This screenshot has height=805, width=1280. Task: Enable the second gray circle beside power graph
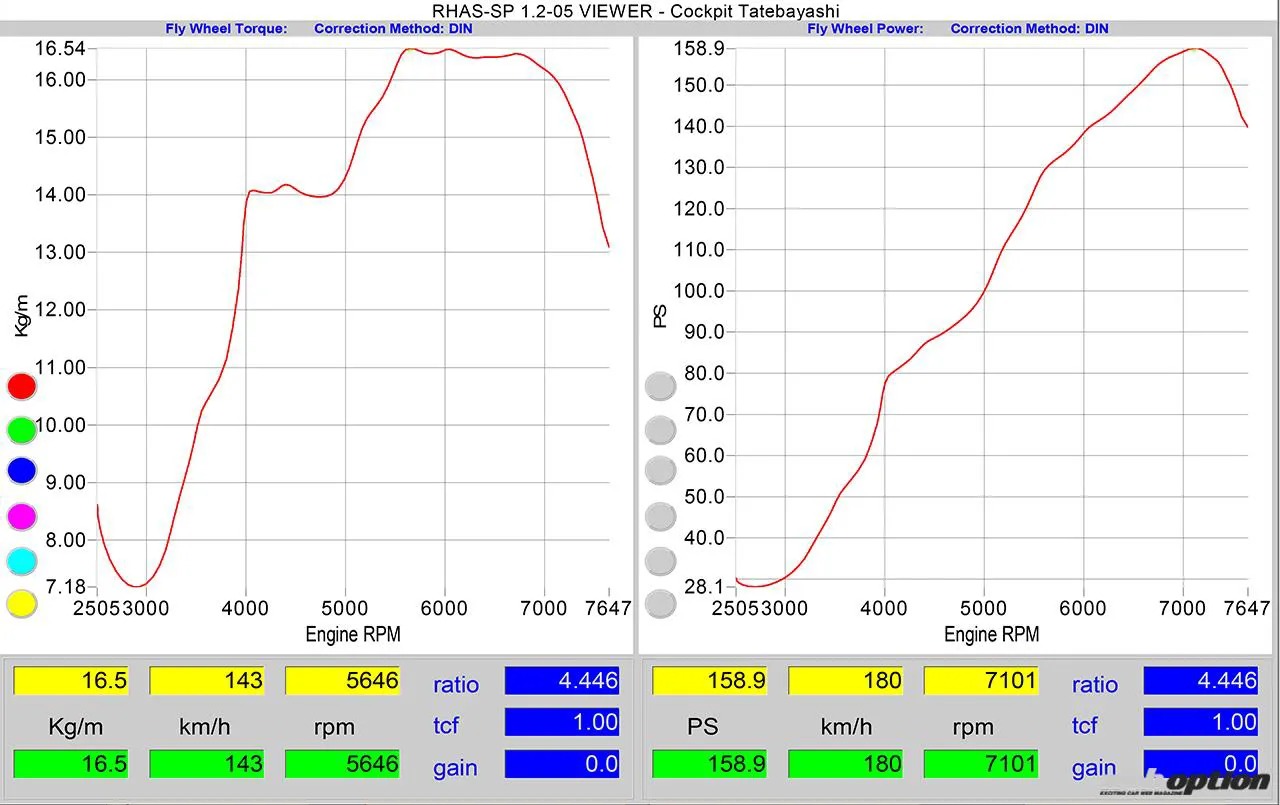tap(660, 430)
